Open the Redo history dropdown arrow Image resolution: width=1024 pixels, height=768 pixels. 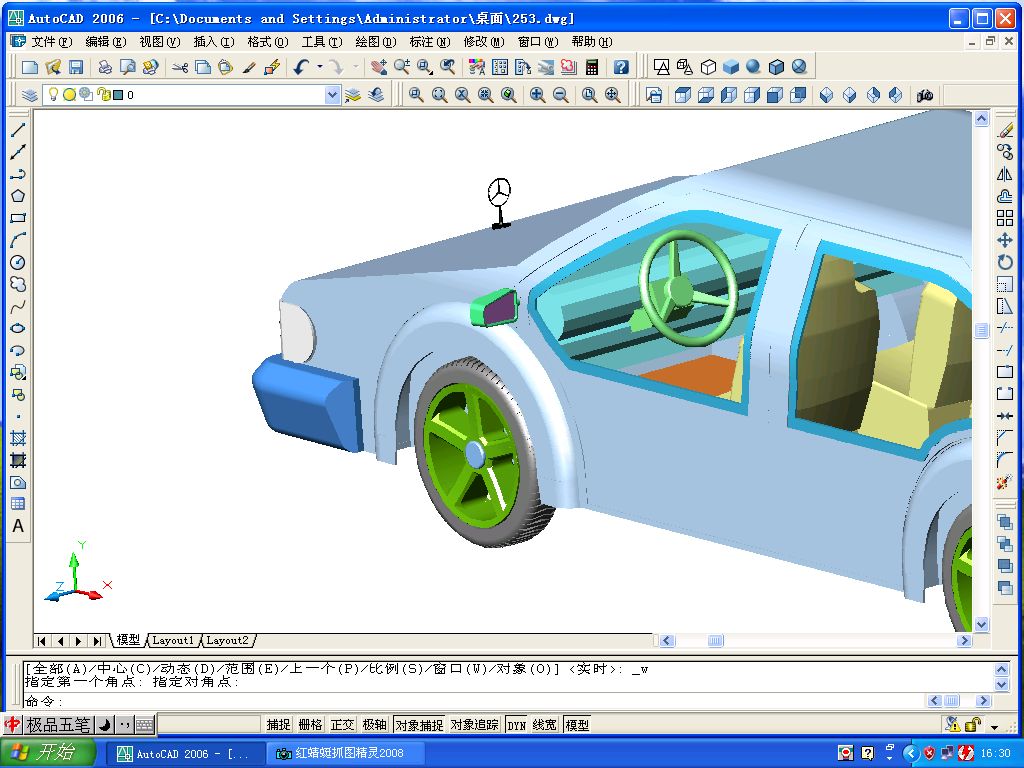pyautogui.click(x=355, y=67)
